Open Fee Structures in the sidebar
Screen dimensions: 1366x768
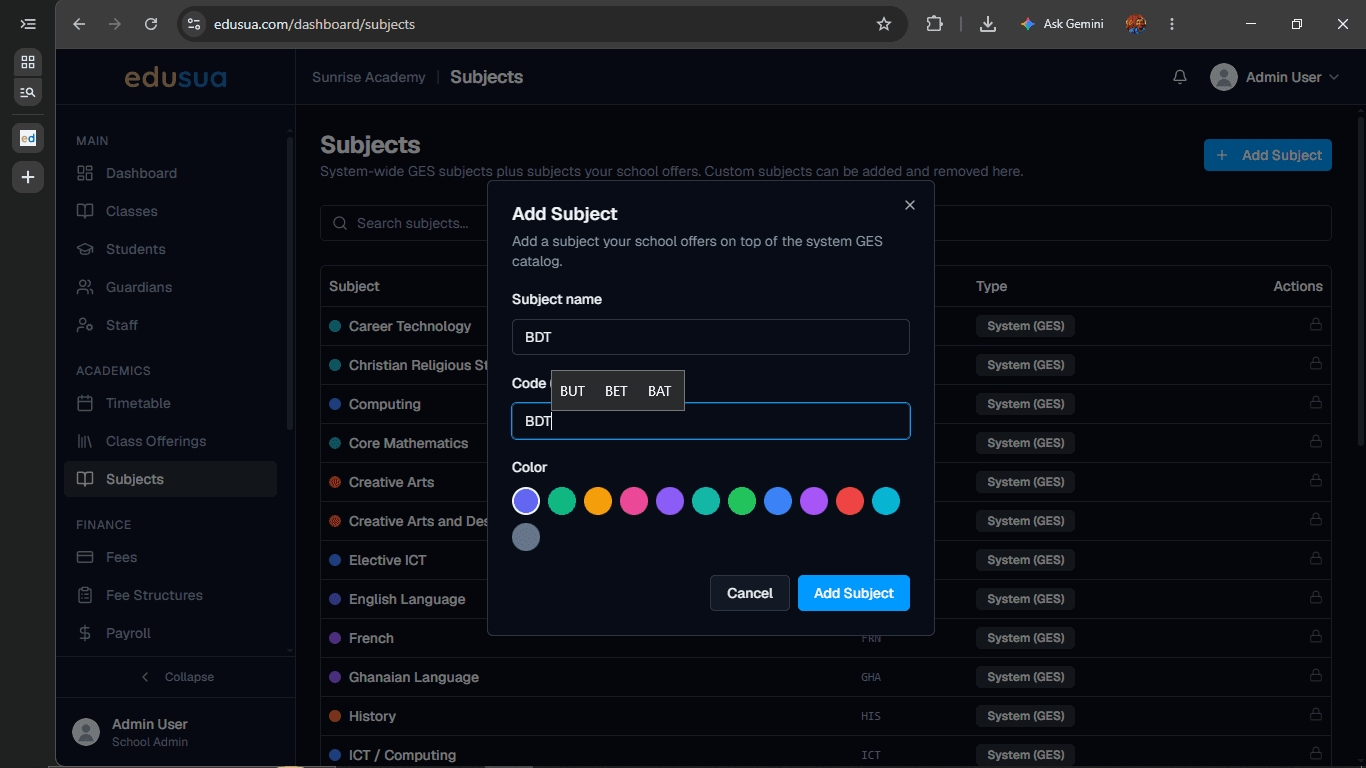(170, 595)
